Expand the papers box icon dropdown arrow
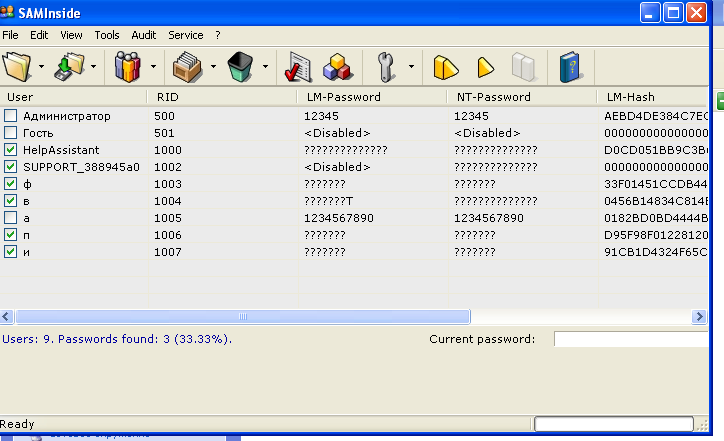 (x=213, y=67)
